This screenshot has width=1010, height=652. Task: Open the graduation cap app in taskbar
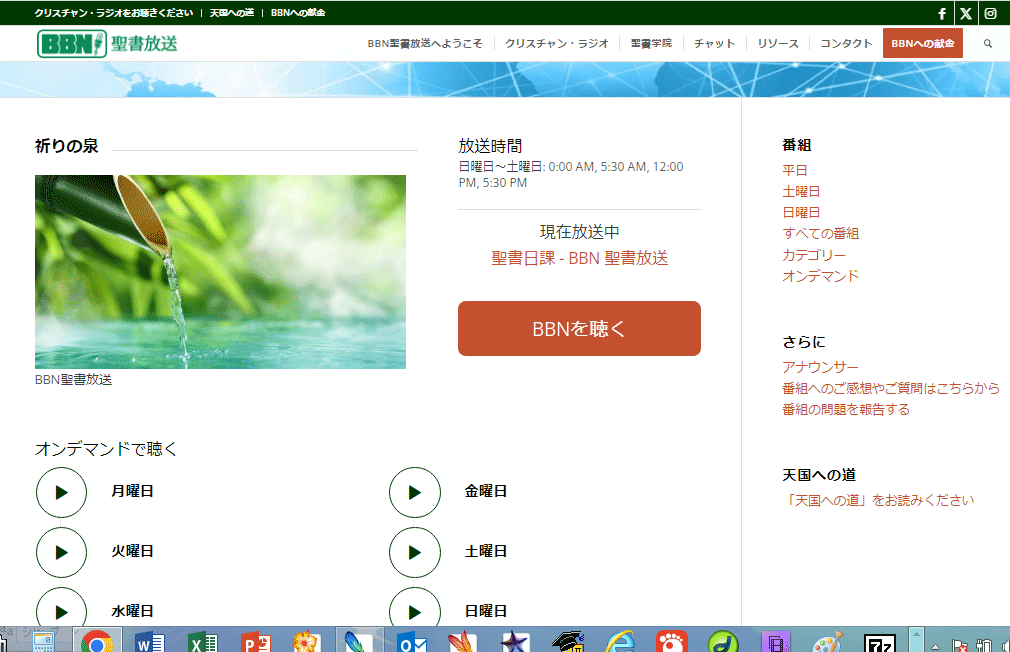coord(568,642)
